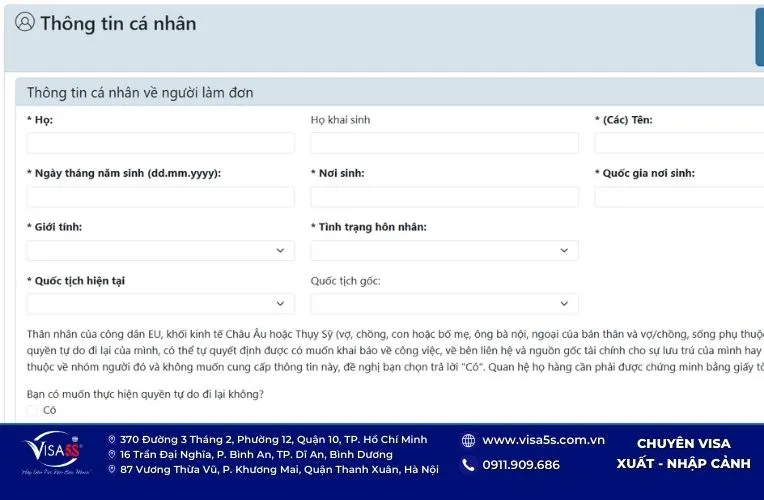Image resolution: width=764 pixels, height=500 pixels.
Task: Click the address 87 Vương Thừa Vũ, P. Khương Mai
Action: [x=279, y=469]
